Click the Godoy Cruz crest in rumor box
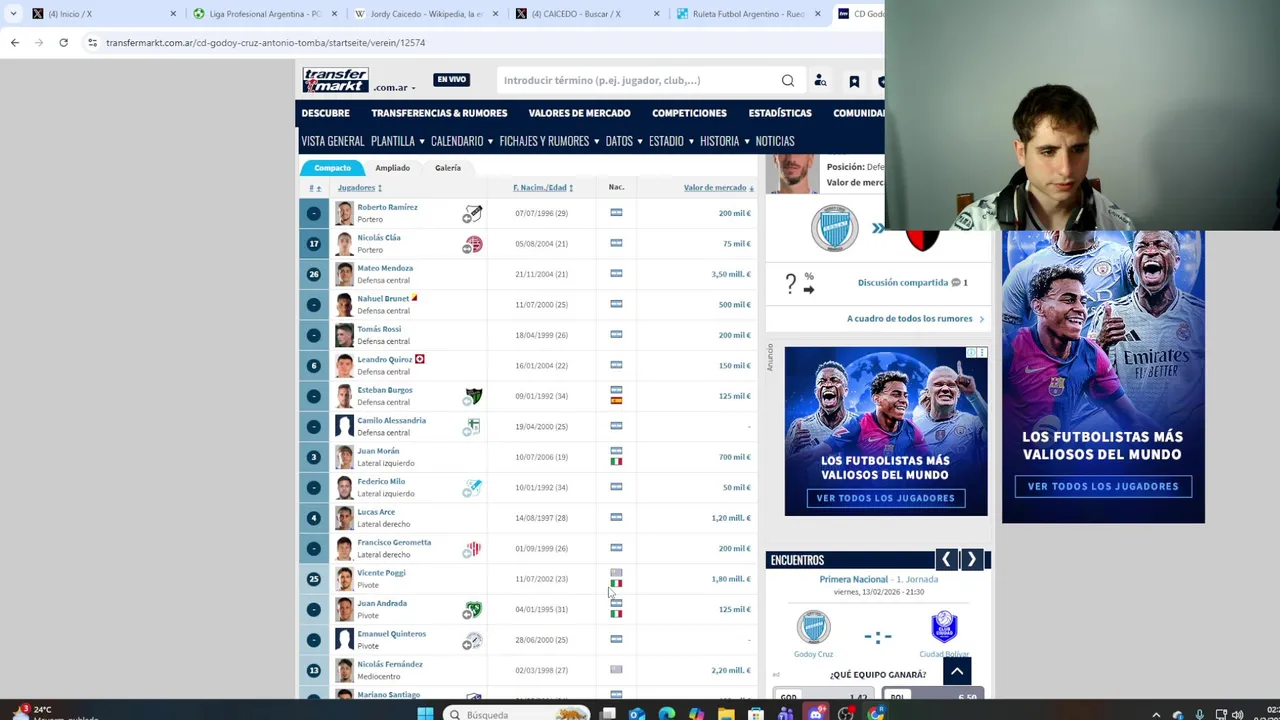This screenshot has width=1280, height=720. [x=834, y=229]
